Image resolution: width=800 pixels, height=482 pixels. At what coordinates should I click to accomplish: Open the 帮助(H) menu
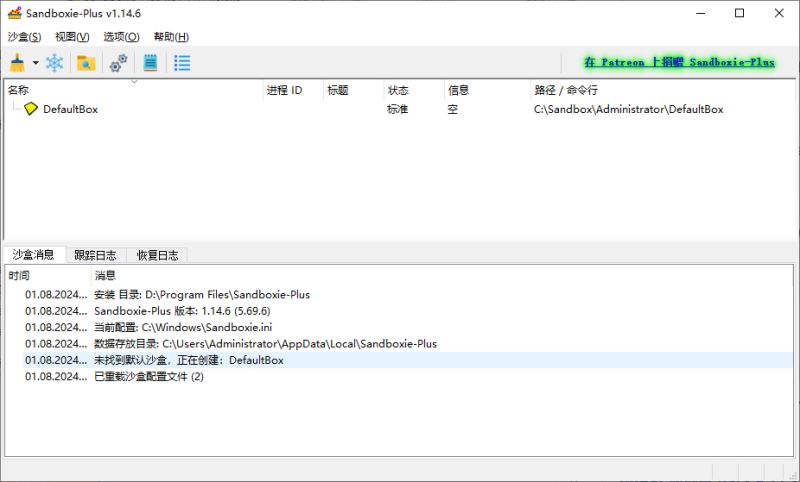click(x=171, y=37)
